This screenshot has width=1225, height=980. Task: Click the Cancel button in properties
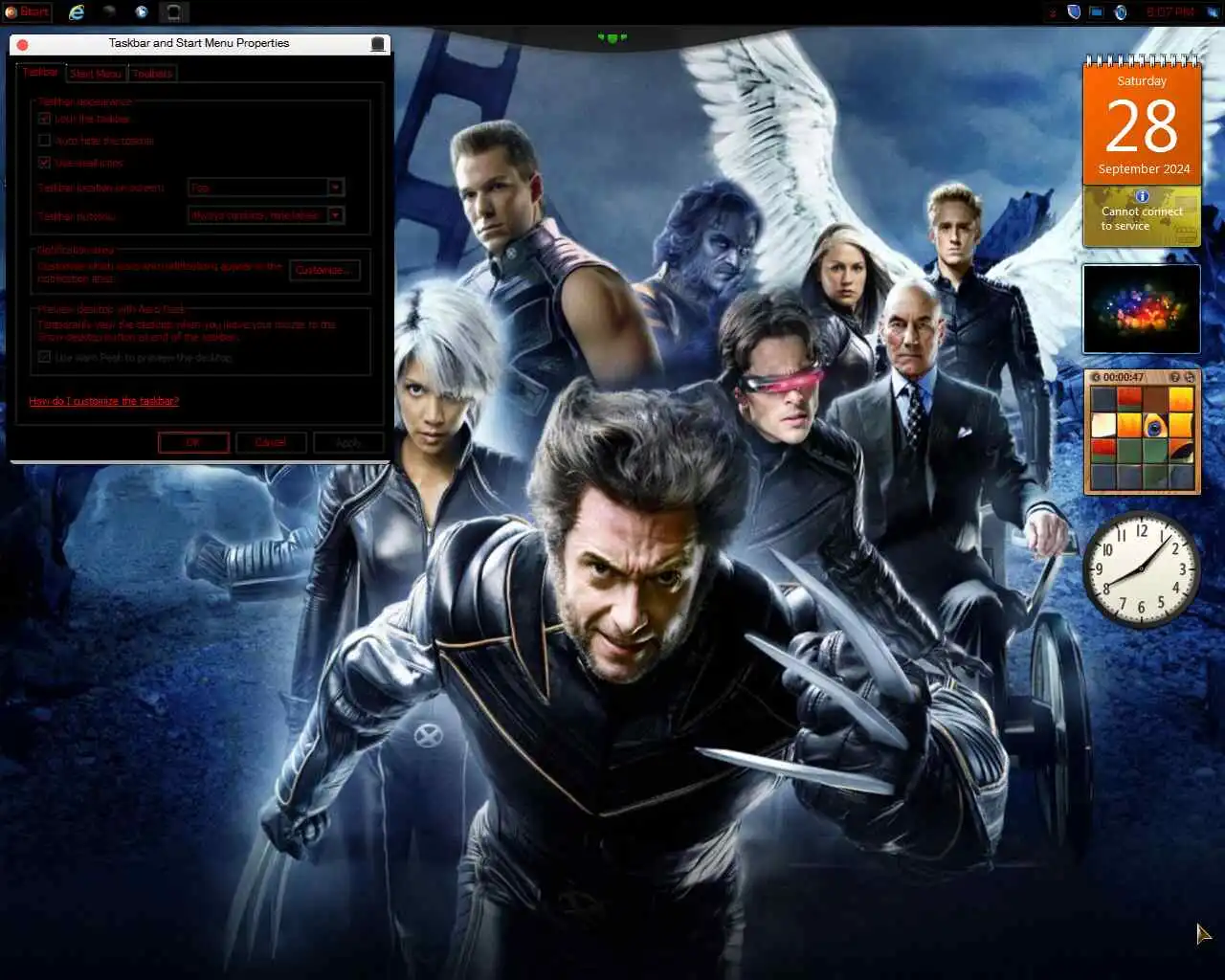(x=271, y=442)
